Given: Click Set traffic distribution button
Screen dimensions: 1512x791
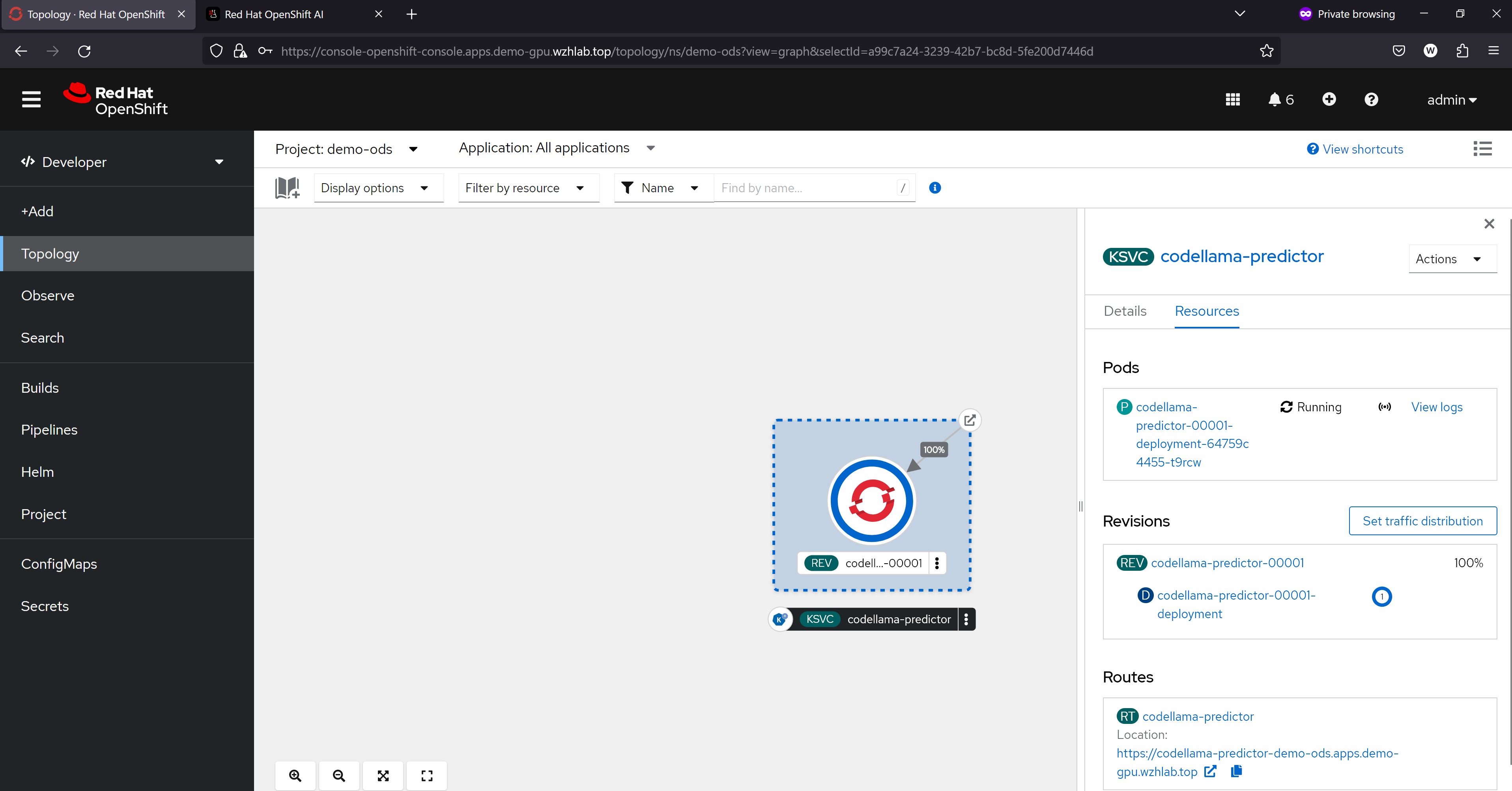Looking at the screenshot, I should [x=1422, y=521].
